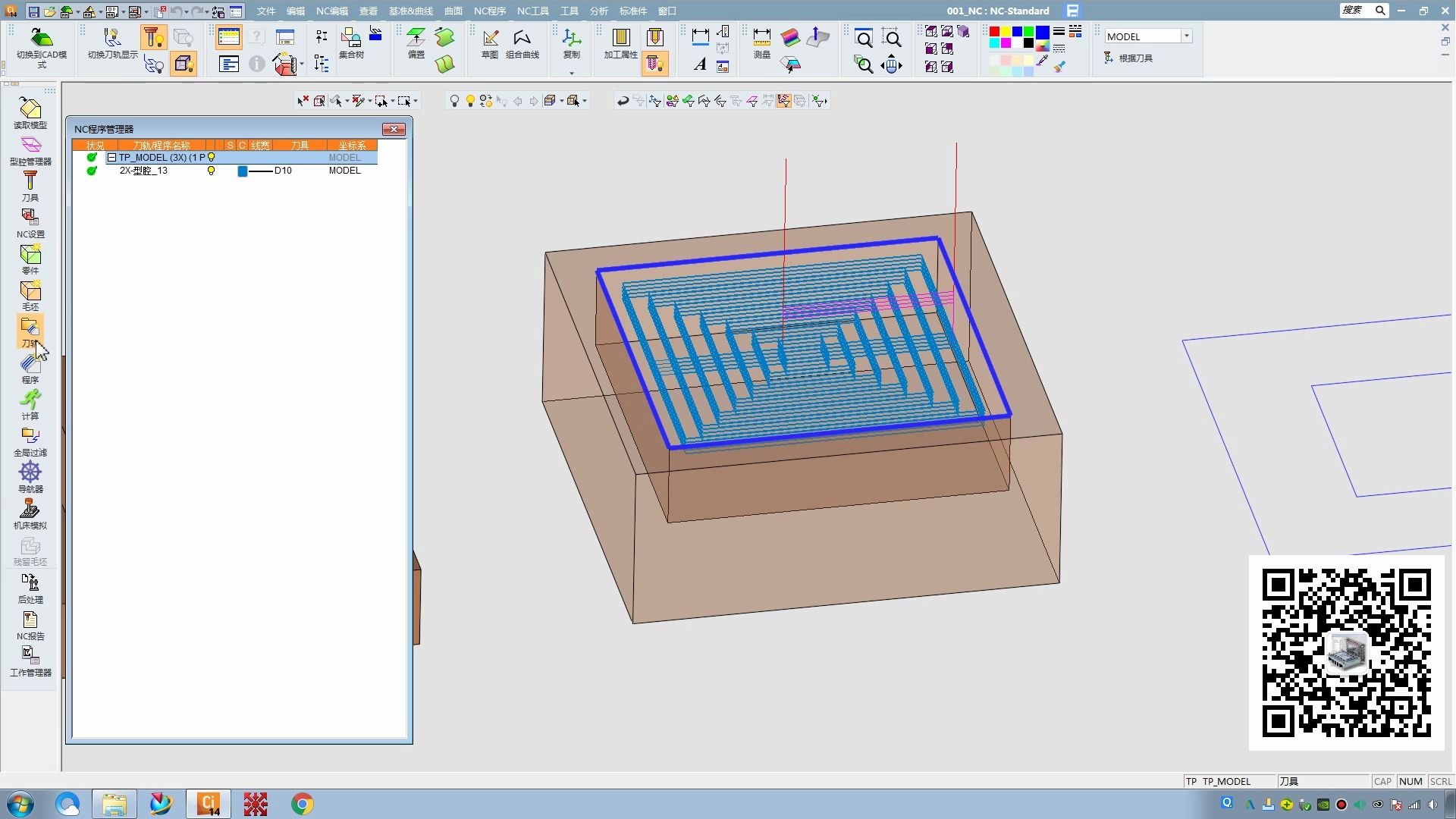Open the 导航器 (navigator) icon
Image resolution: width=1456 pixels, height=819 pixels.
[x=30, y=474]
